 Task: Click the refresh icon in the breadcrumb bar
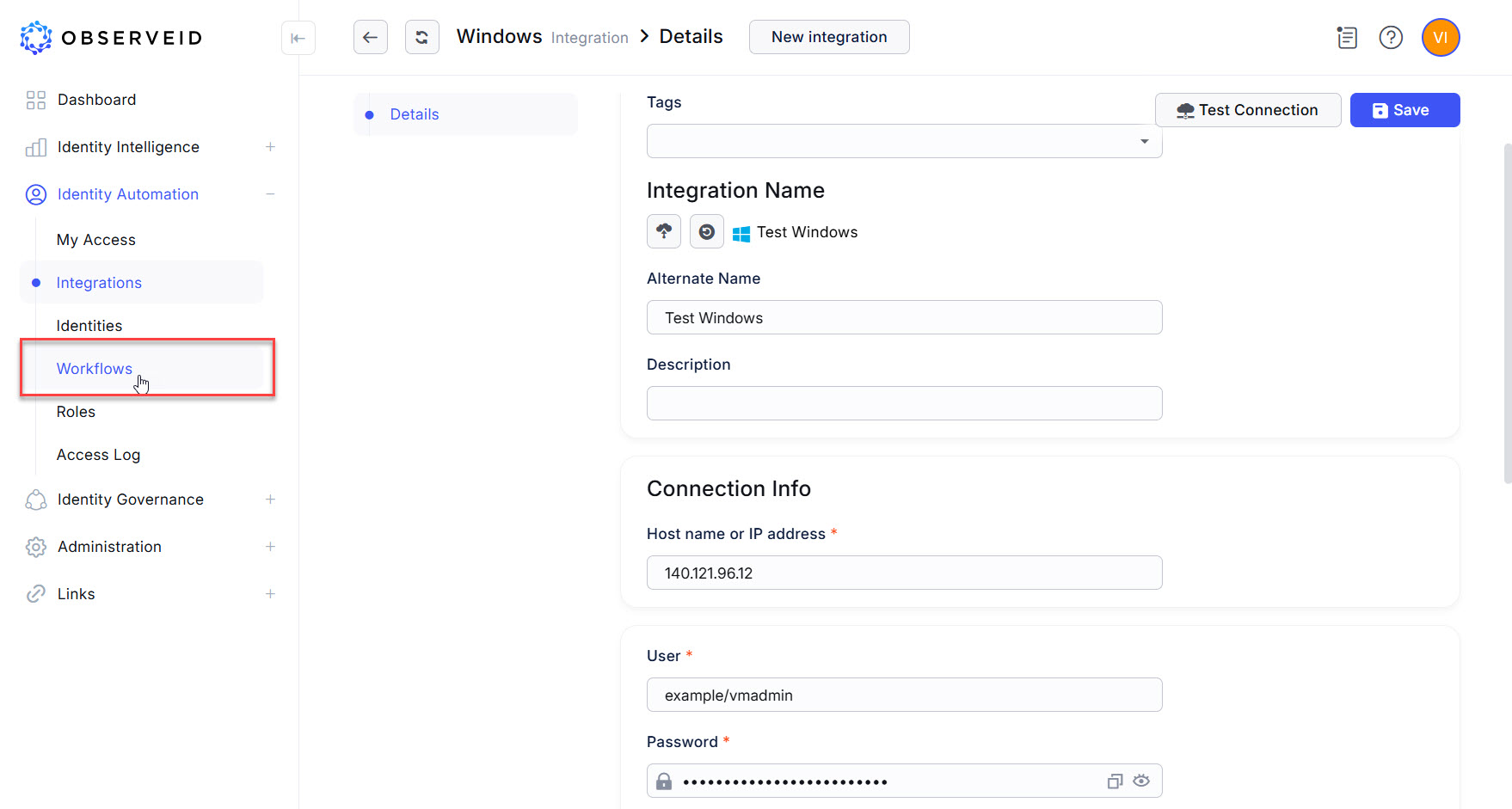point(421,37)
